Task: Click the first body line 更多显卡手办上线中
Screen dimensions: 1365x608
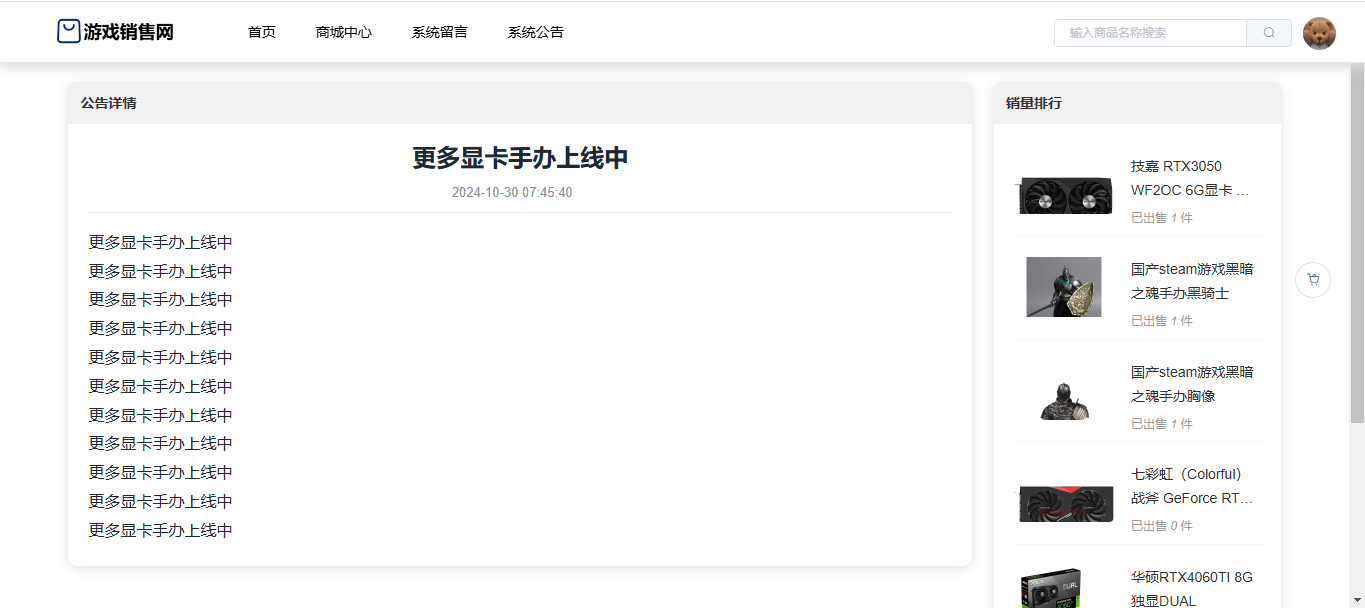Action: pos(161,243)
